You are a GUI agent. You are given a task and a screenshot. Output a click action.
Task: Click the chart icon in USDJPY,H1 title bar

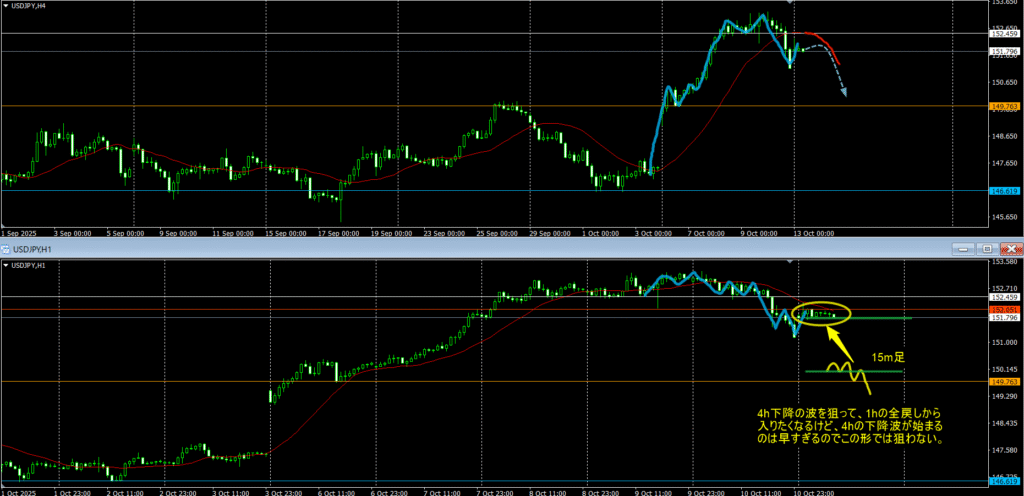6,248
